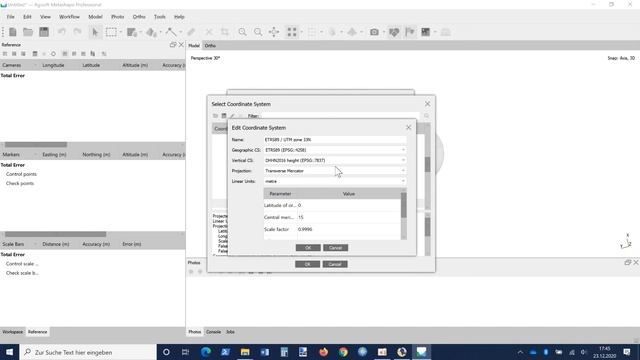
Task: Confirm Edit Coordinate System with OK
Action: coord(308,248)
